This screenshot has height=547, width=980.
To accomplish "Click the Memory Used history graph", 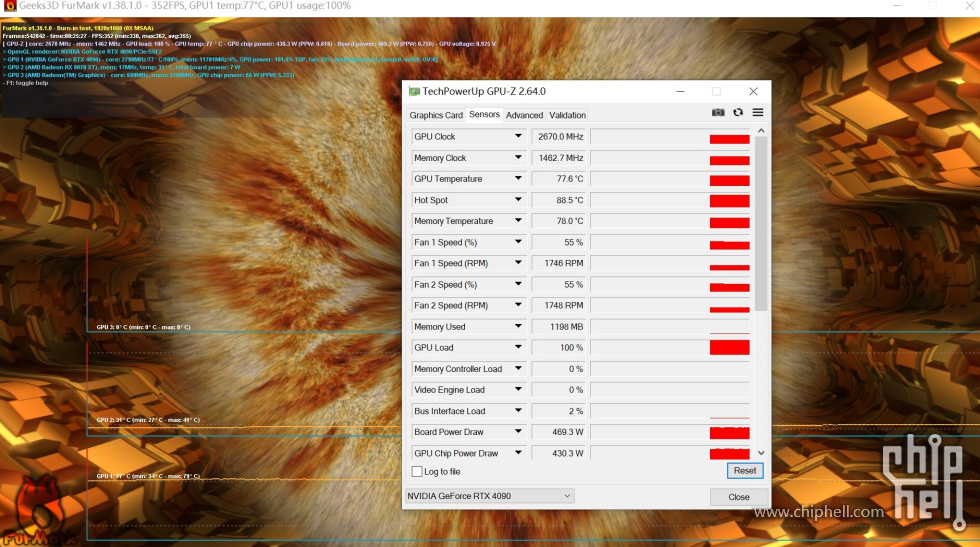I will (670, 326).
